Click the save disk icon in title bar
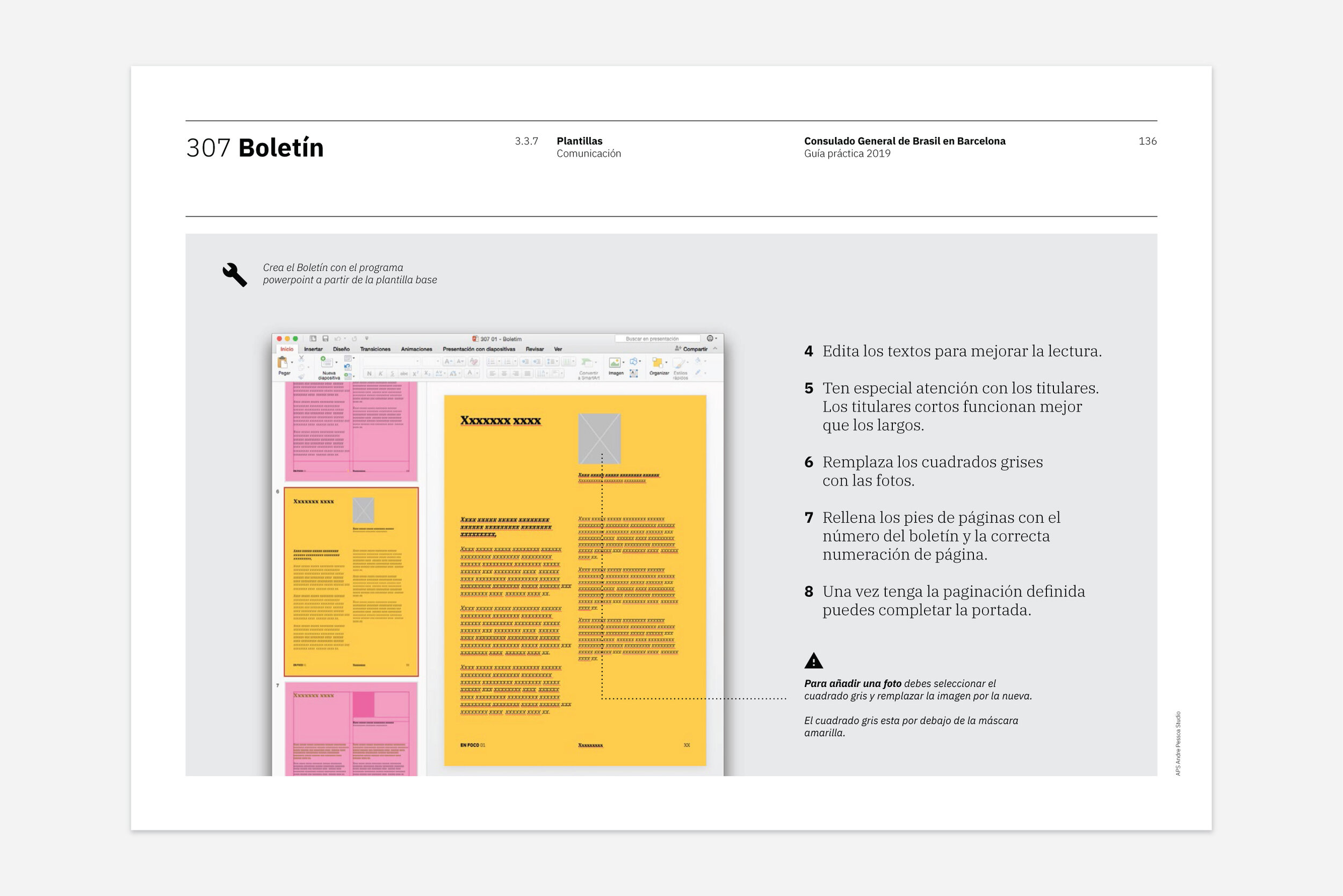Screen dimensions: 1343x896 click(x=325, y=339)
